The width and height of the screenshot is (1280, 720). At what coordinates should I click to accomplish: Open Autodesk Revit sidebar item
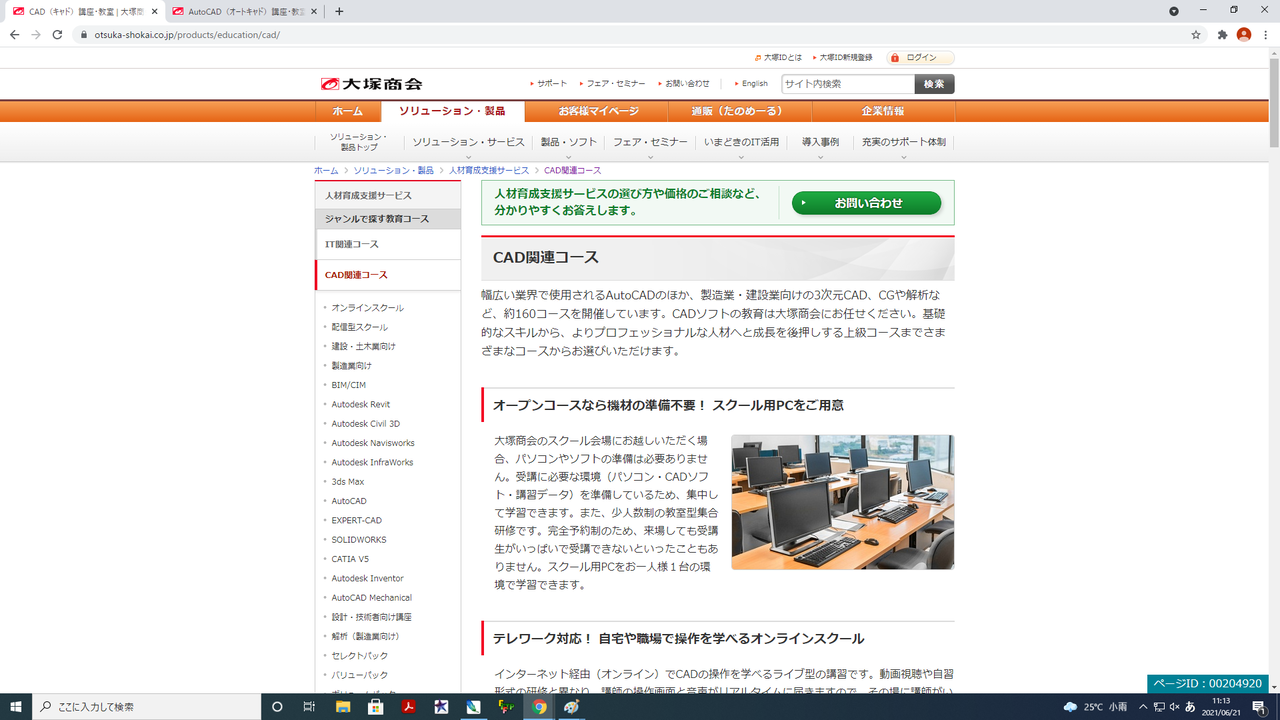pos(361,404)
